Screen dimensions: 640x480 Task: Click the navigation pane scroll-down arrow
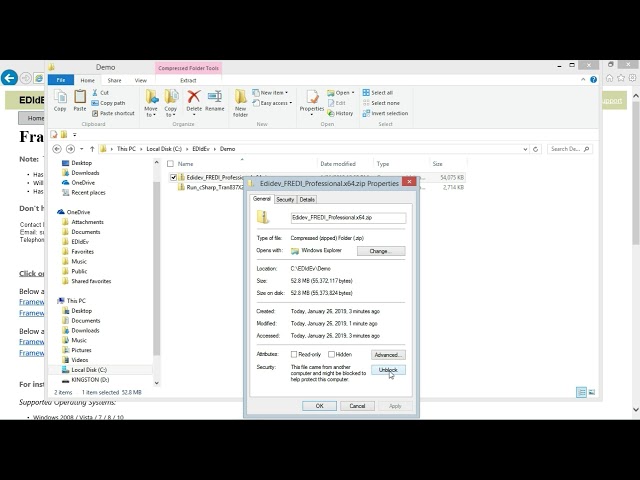pos(156,383)
